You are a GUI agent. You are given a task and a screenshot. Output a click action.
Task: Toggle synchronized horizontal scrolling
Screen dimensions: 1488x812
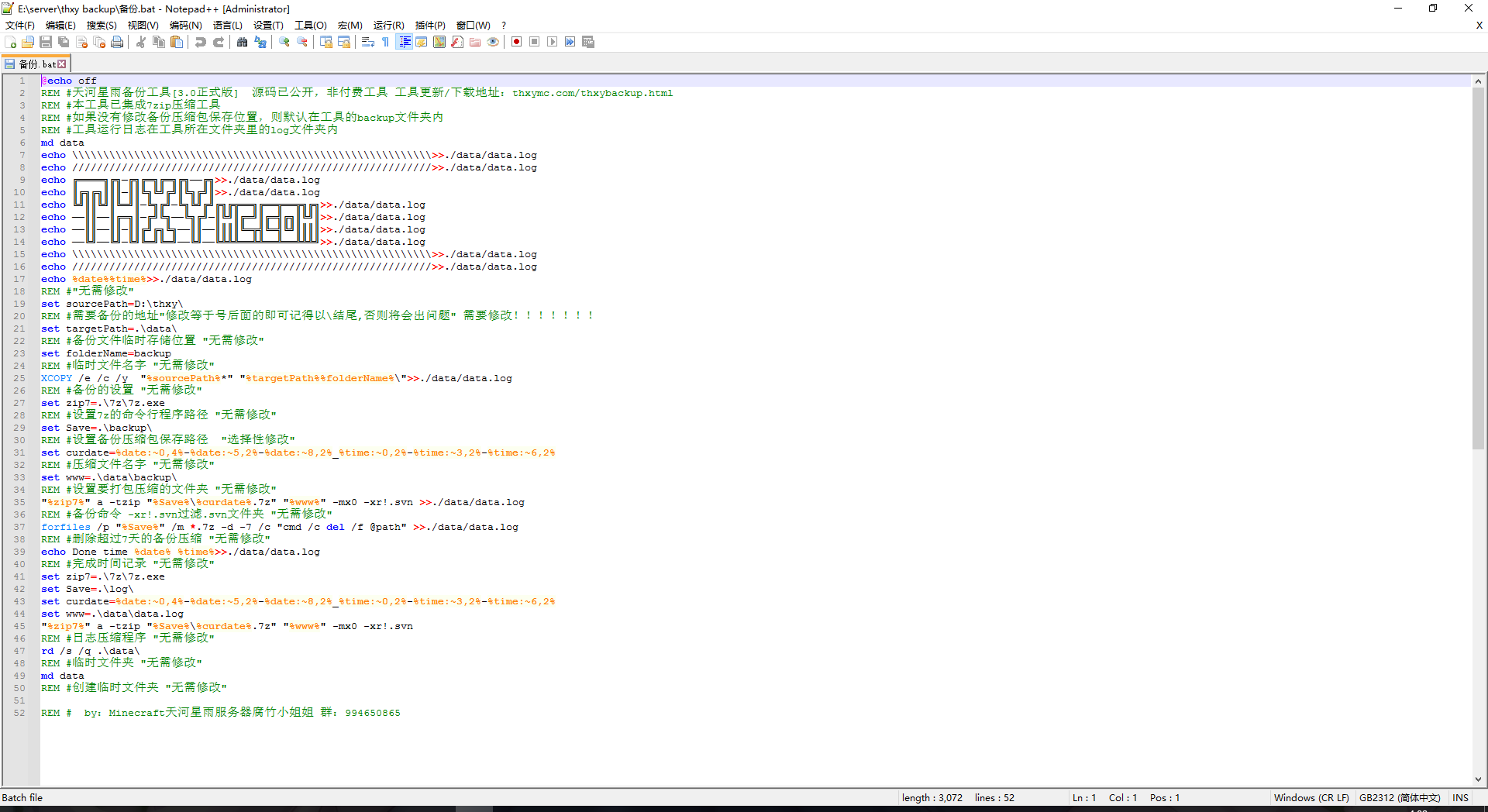click(x=344, y=42)
